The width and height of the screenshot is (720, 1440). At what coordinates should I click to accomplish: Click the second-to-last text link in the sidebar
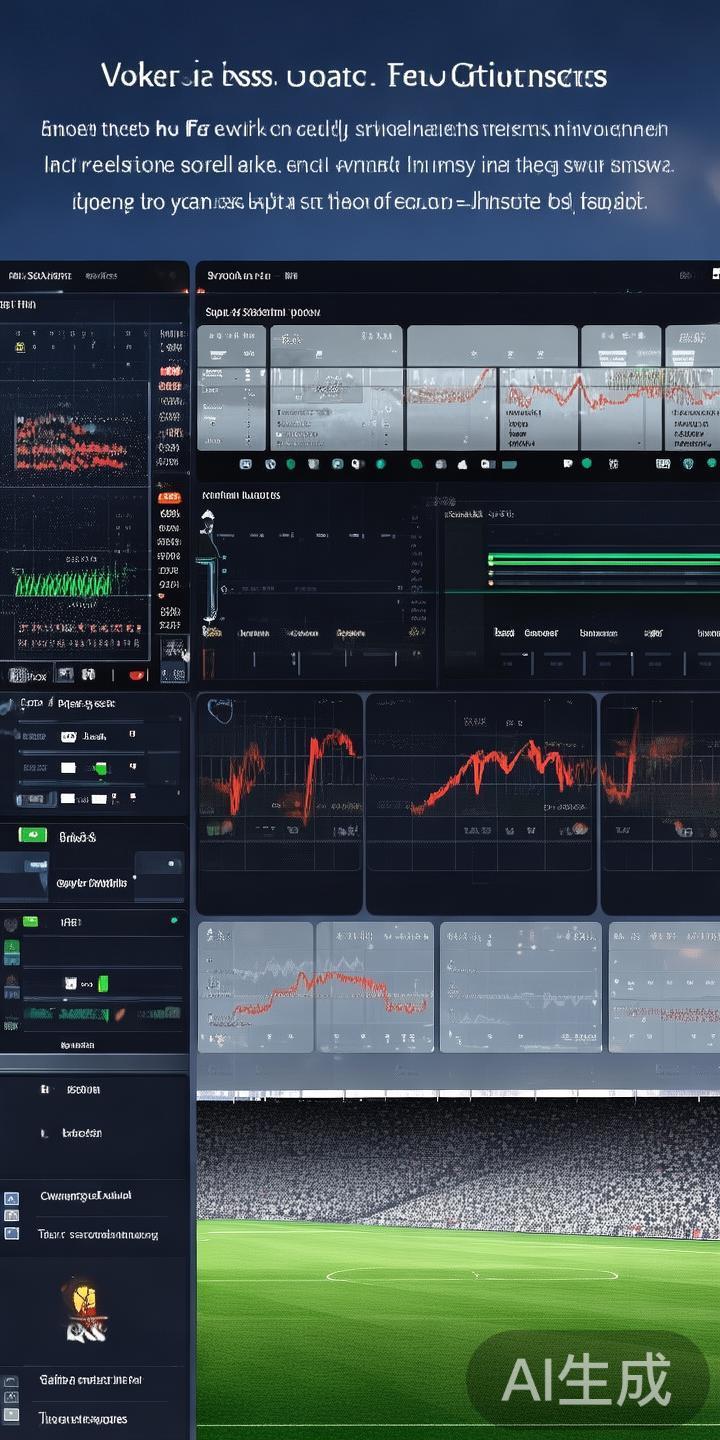coord(90,1380)
